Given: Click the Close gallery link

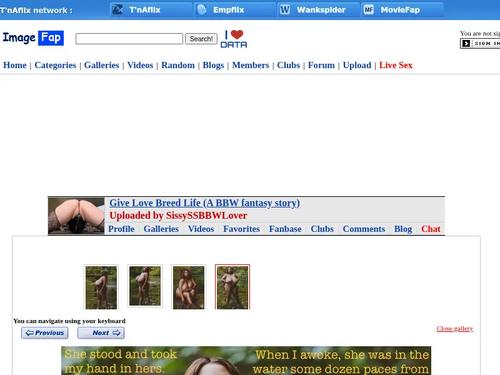Looking at the screenshot, I should tap(455, 329).
